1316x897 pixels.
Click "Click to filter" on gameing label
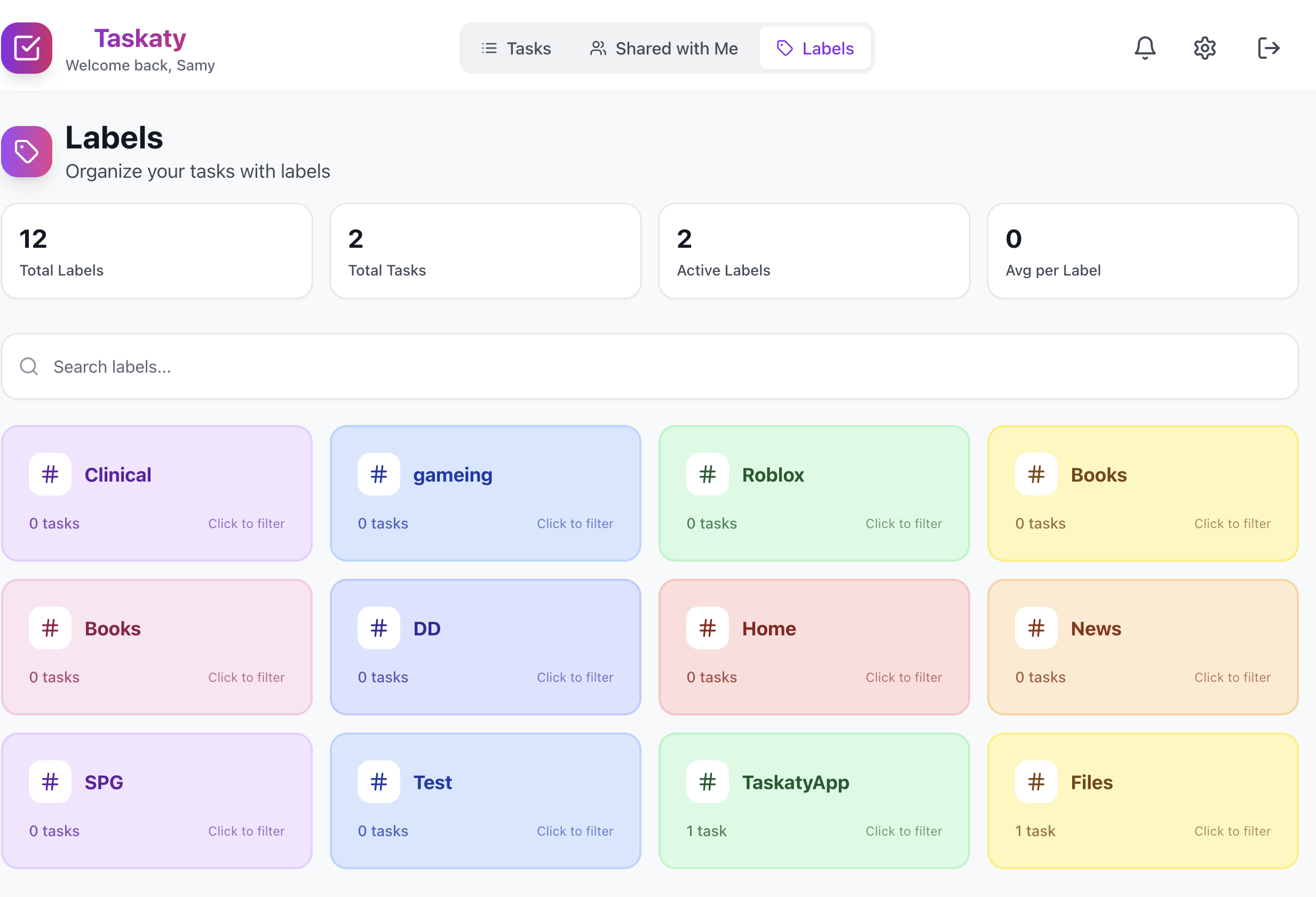pyautogui.click(x=575, y=524)
